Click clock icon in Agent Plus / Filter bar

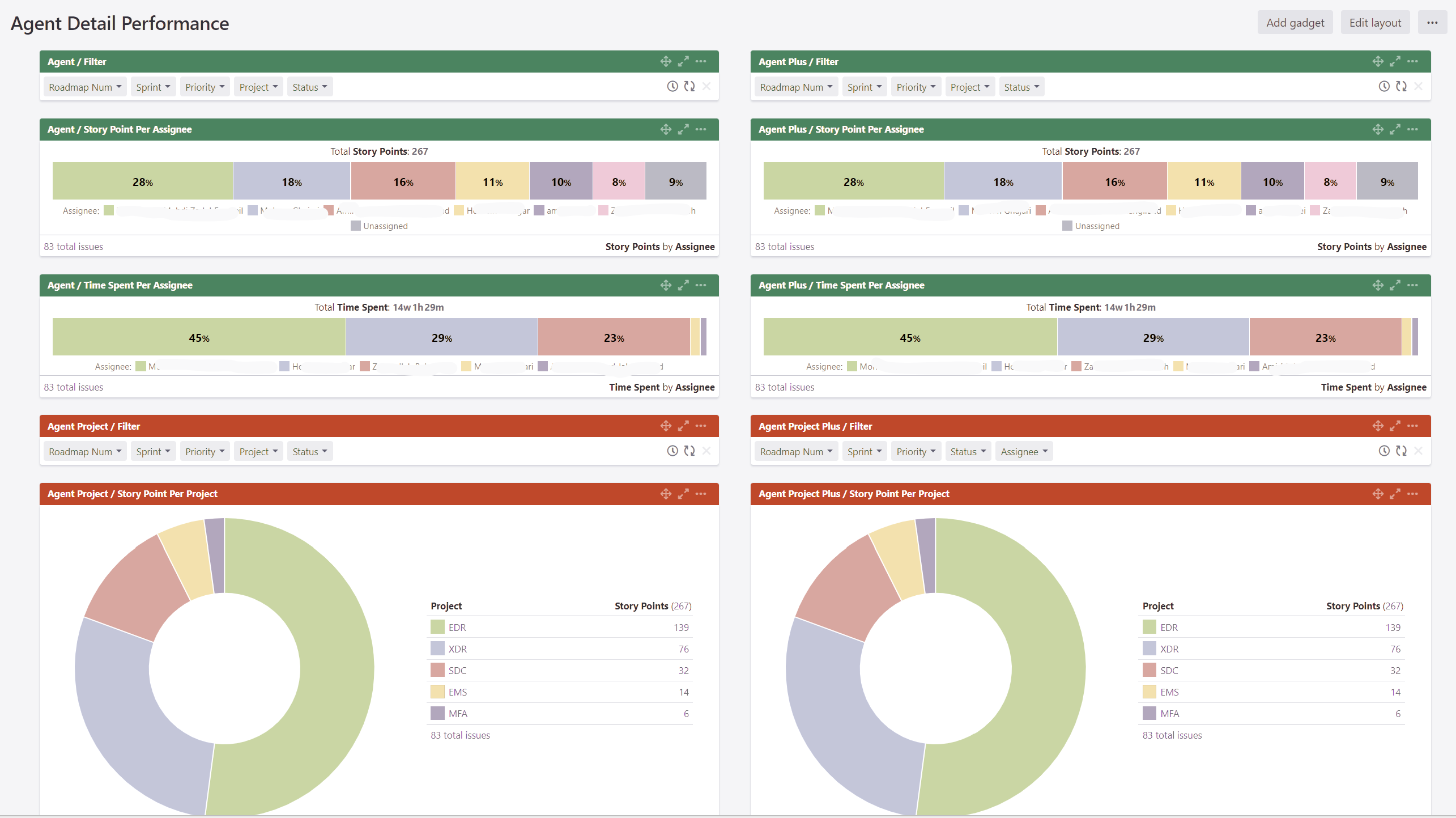click(1383, 86)
